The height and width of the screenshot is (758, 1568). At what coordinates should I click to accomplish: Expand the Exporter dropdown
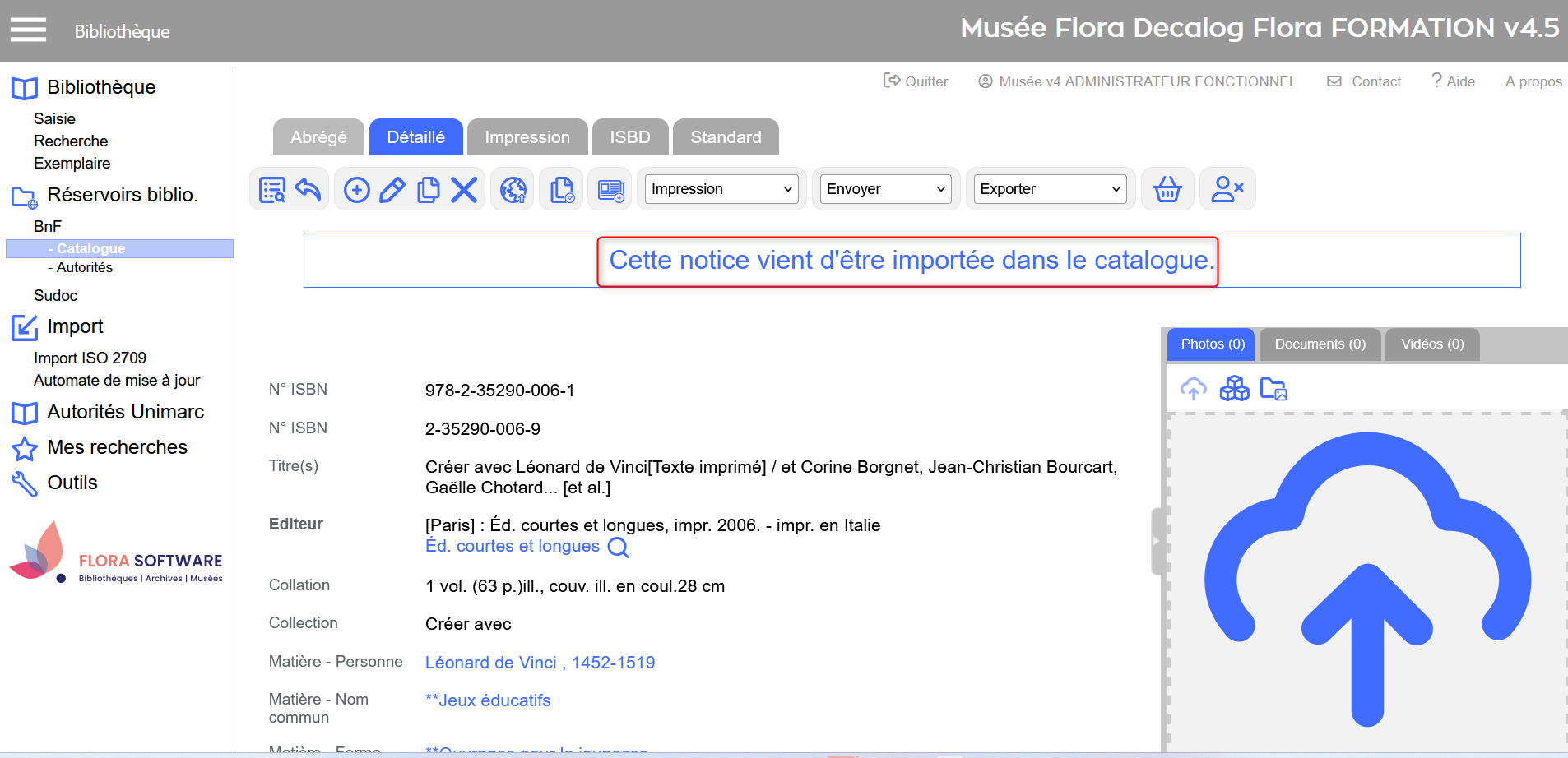coord(1050,189)
